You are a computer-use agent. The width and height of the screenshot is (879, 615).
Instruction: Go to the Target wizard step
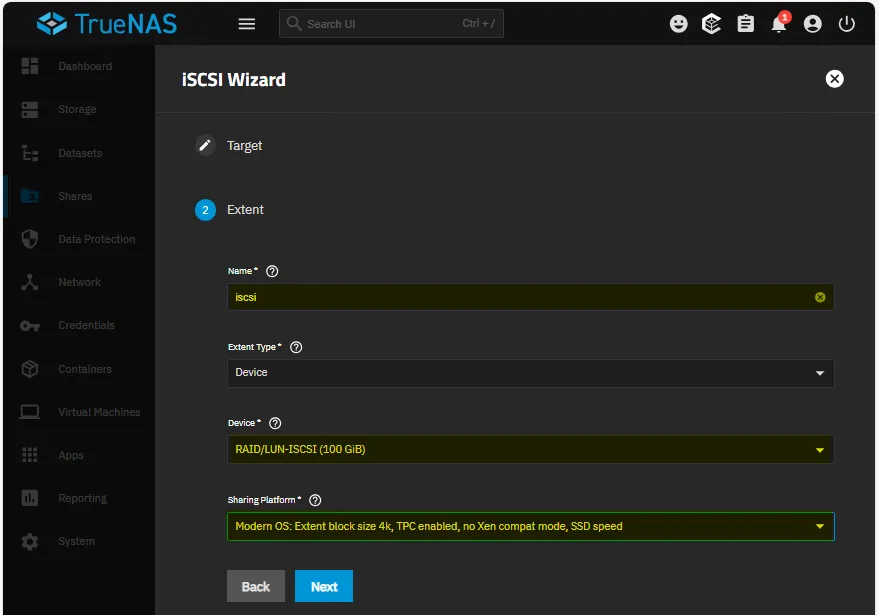244,146
